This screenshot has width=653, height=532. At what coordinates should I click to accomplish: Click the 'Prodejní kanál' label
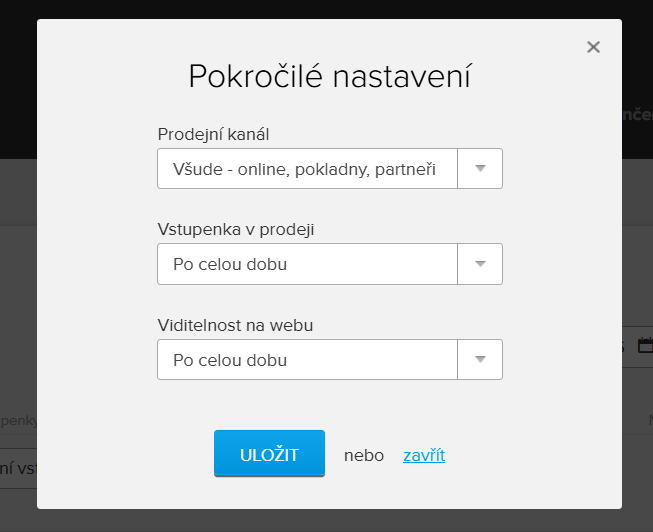pos(214,134)
